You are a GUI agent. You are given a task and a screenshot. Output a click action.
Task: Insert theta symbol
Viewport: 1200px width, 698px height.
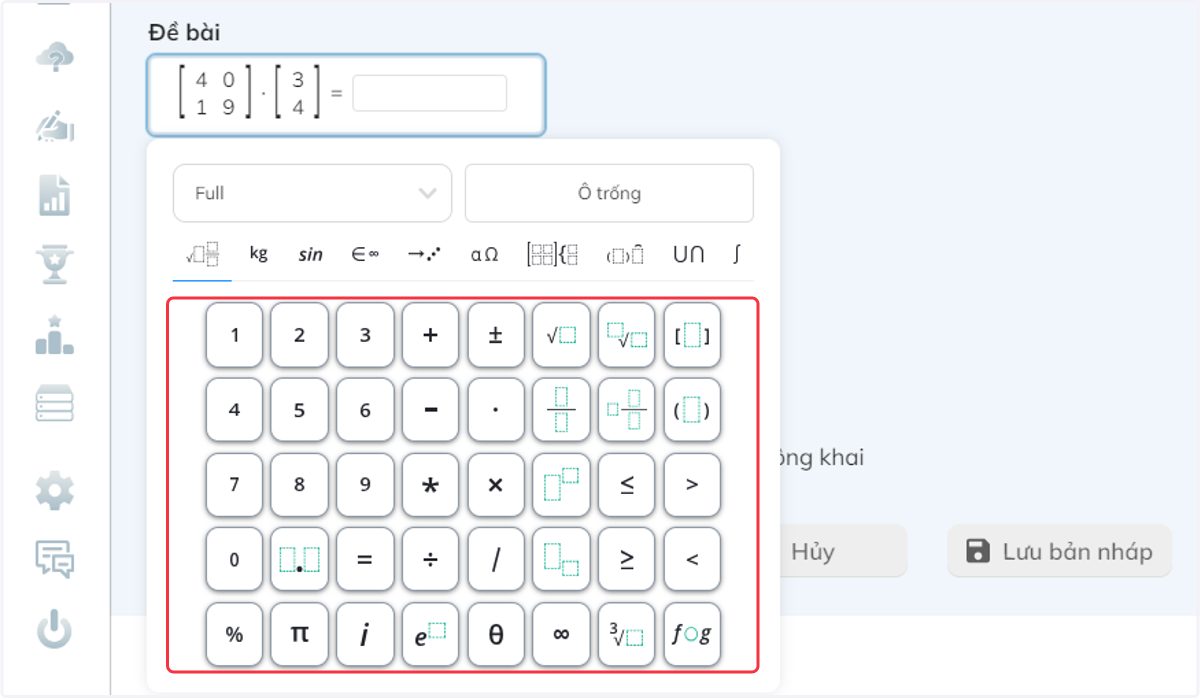[x=496, y=634]
